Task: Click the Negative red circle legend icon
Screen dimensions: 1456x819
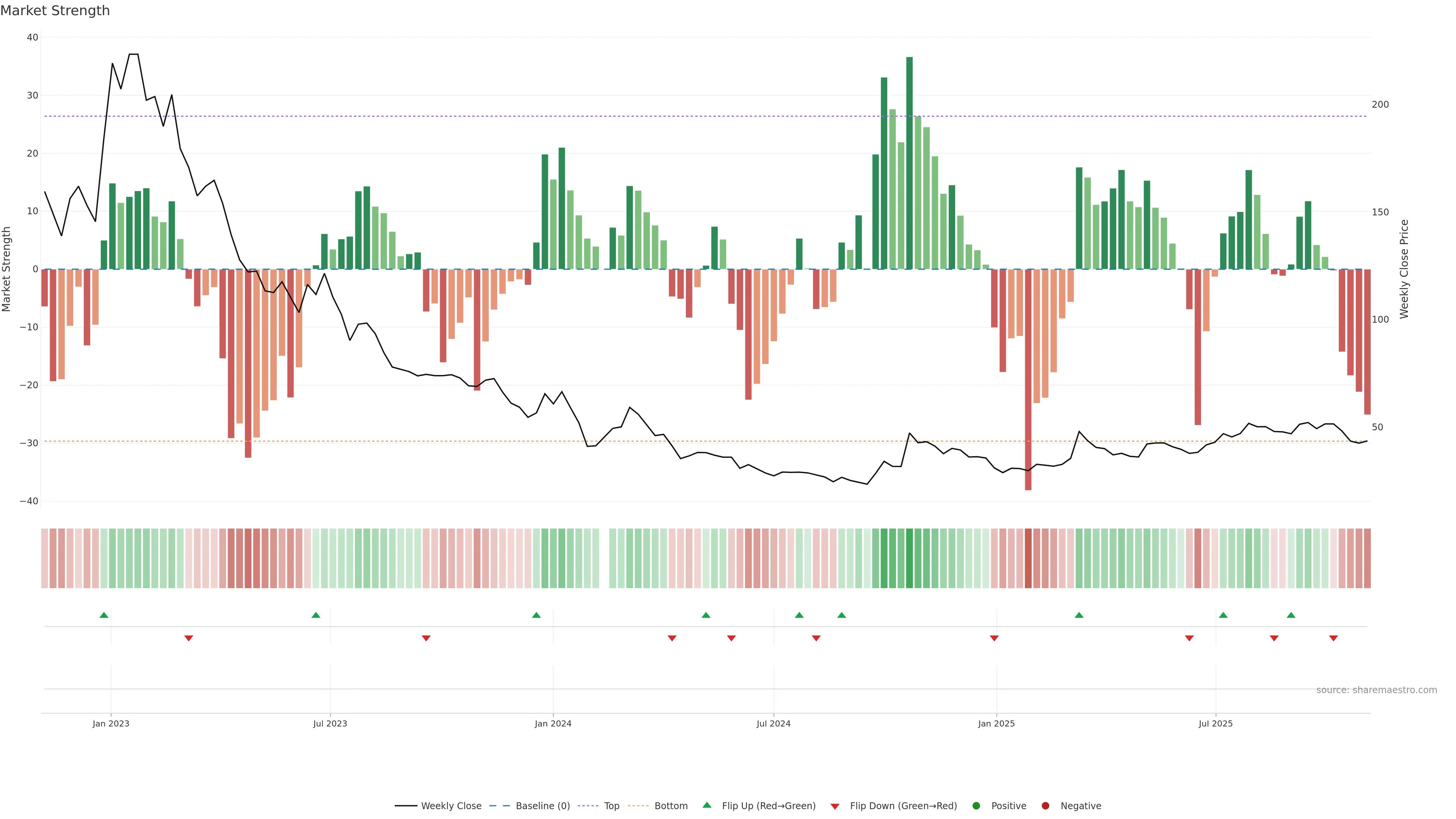Action: (x=1045, y=806)
